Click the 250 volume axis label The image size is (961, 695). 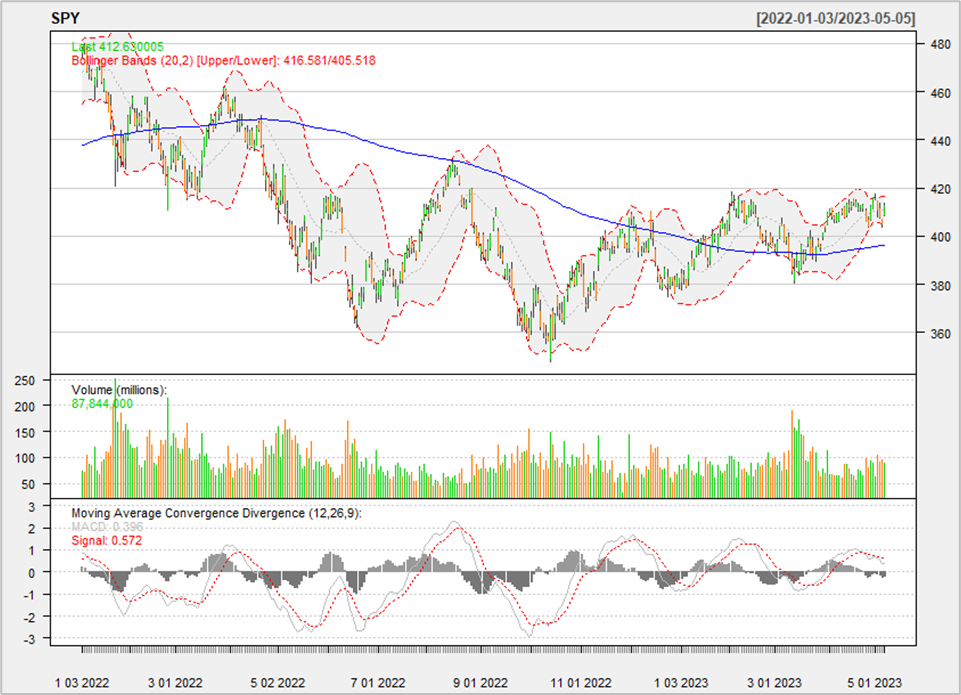25,381
